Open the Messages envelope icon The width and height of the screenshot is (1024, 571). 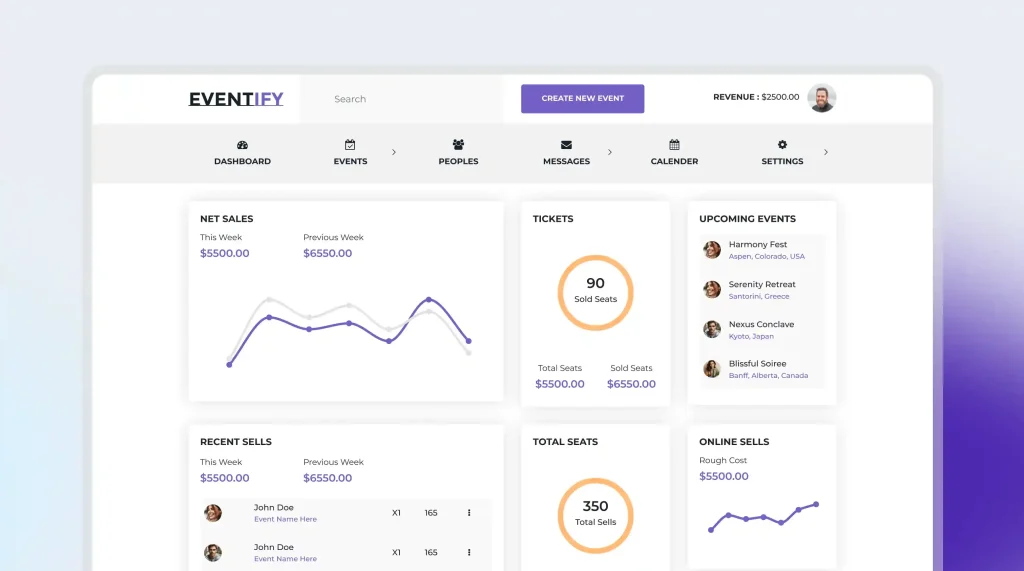(x=566, y=145)
